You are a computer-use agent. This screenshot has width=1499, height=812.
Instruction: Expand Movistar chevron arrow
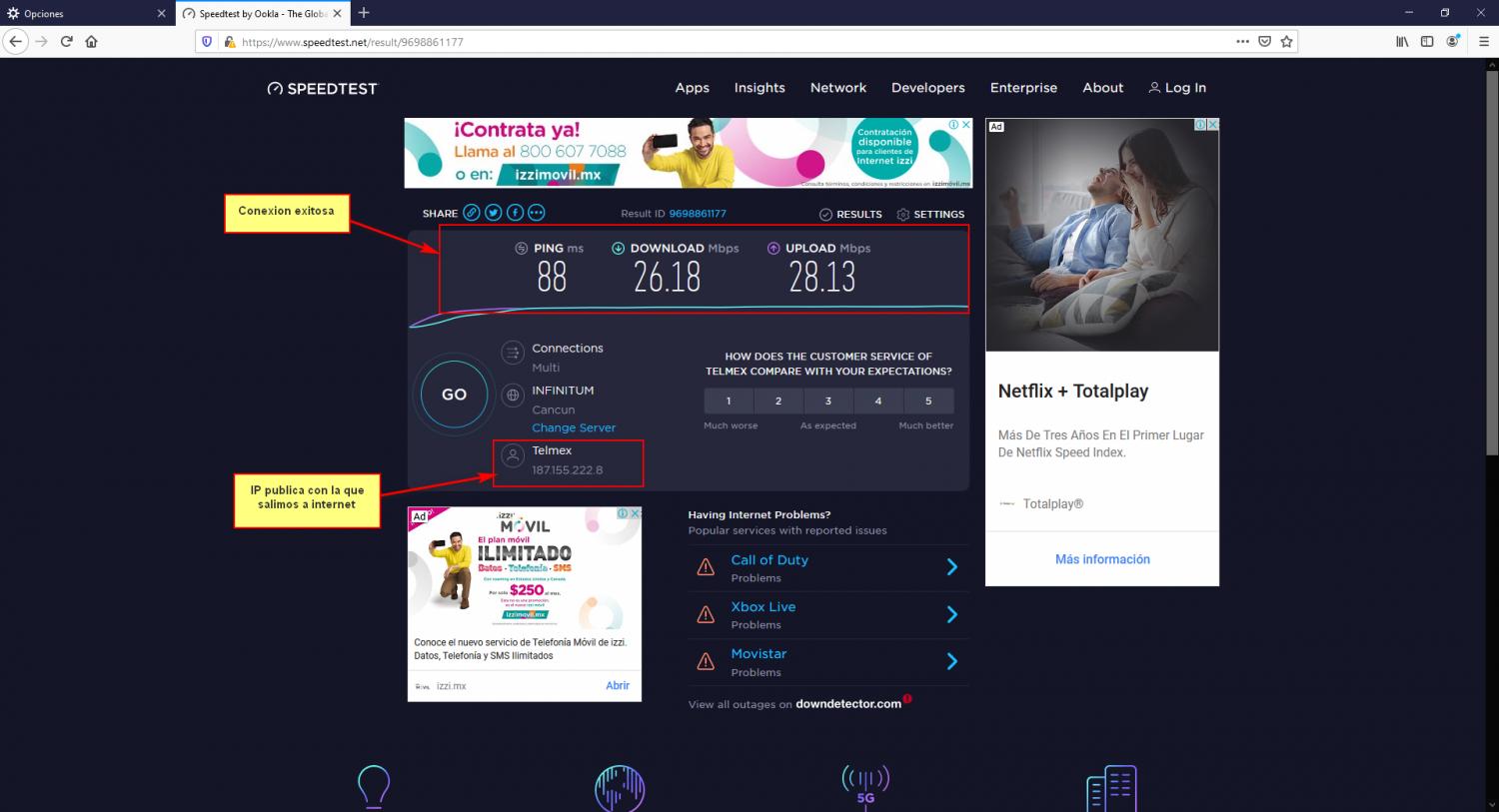tap(952, 661)
